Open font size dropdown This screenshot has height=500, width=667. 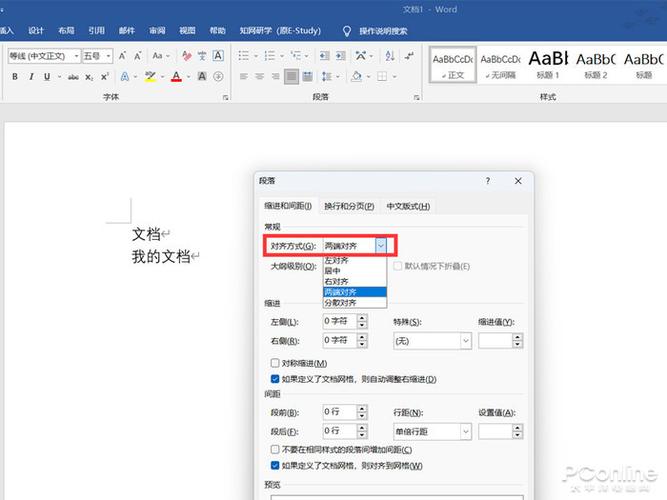click(108, 56)
